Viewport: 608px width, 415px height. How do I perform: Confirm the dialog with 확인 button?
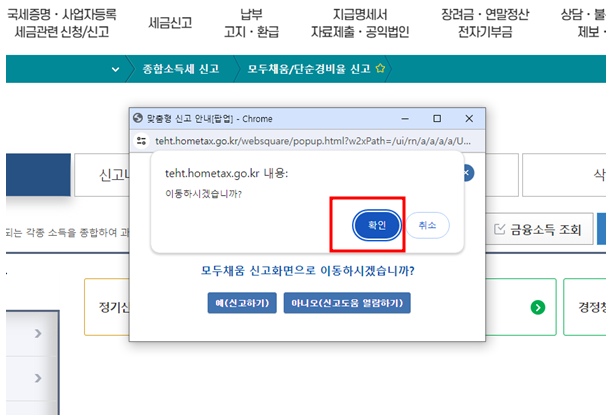pyautogui.click(x=377, y=225)
